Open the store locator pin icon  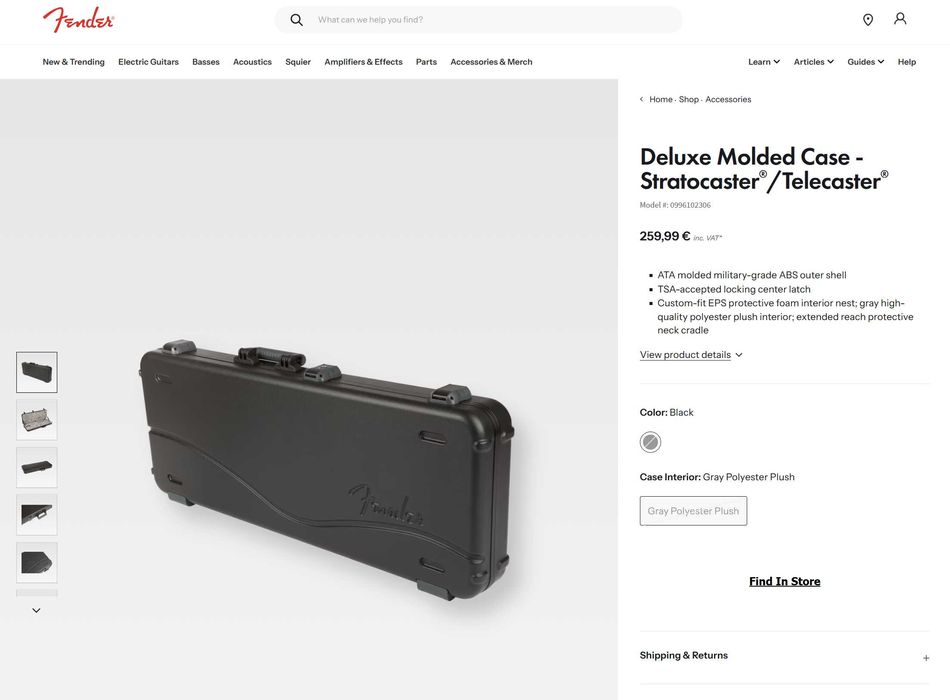click(x=868, y=20)
